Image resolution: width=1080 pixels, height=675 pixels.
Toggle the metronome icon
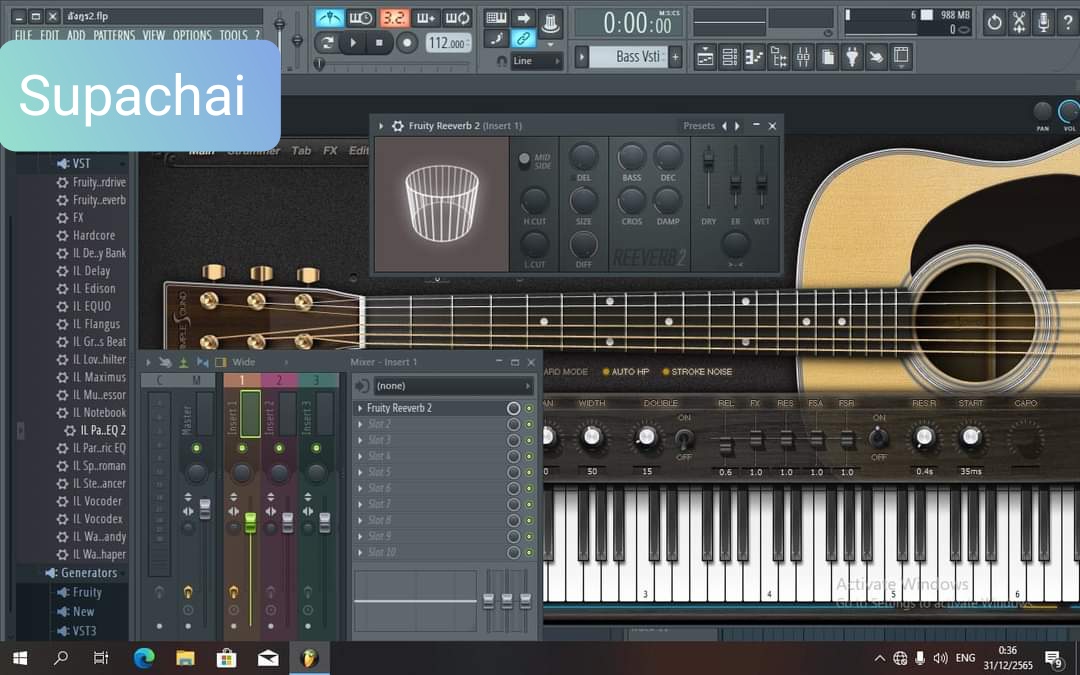point(330,19)
